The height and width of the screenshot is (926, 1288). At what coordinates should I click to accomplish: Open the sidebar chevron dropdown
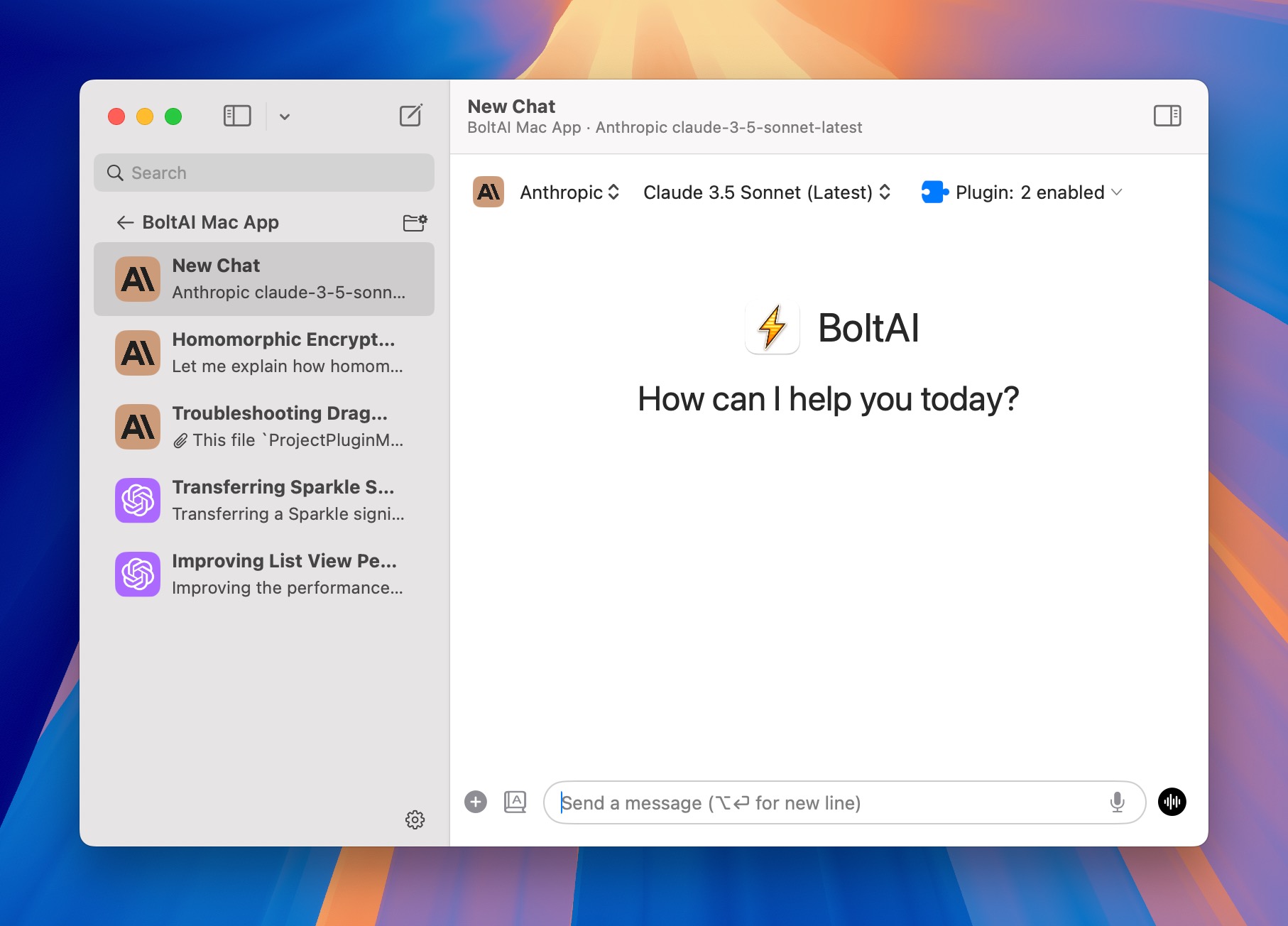(x=285, y=116)
